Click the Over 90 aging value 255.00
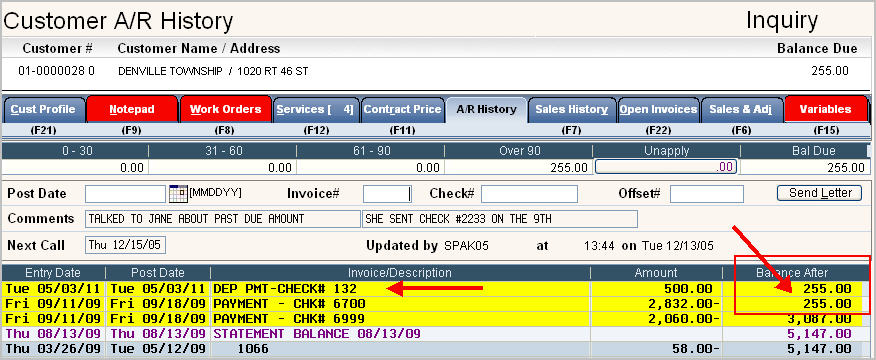The height and width of the screenshot is (360, 876). pyautogui.click(x=570, y=168)
